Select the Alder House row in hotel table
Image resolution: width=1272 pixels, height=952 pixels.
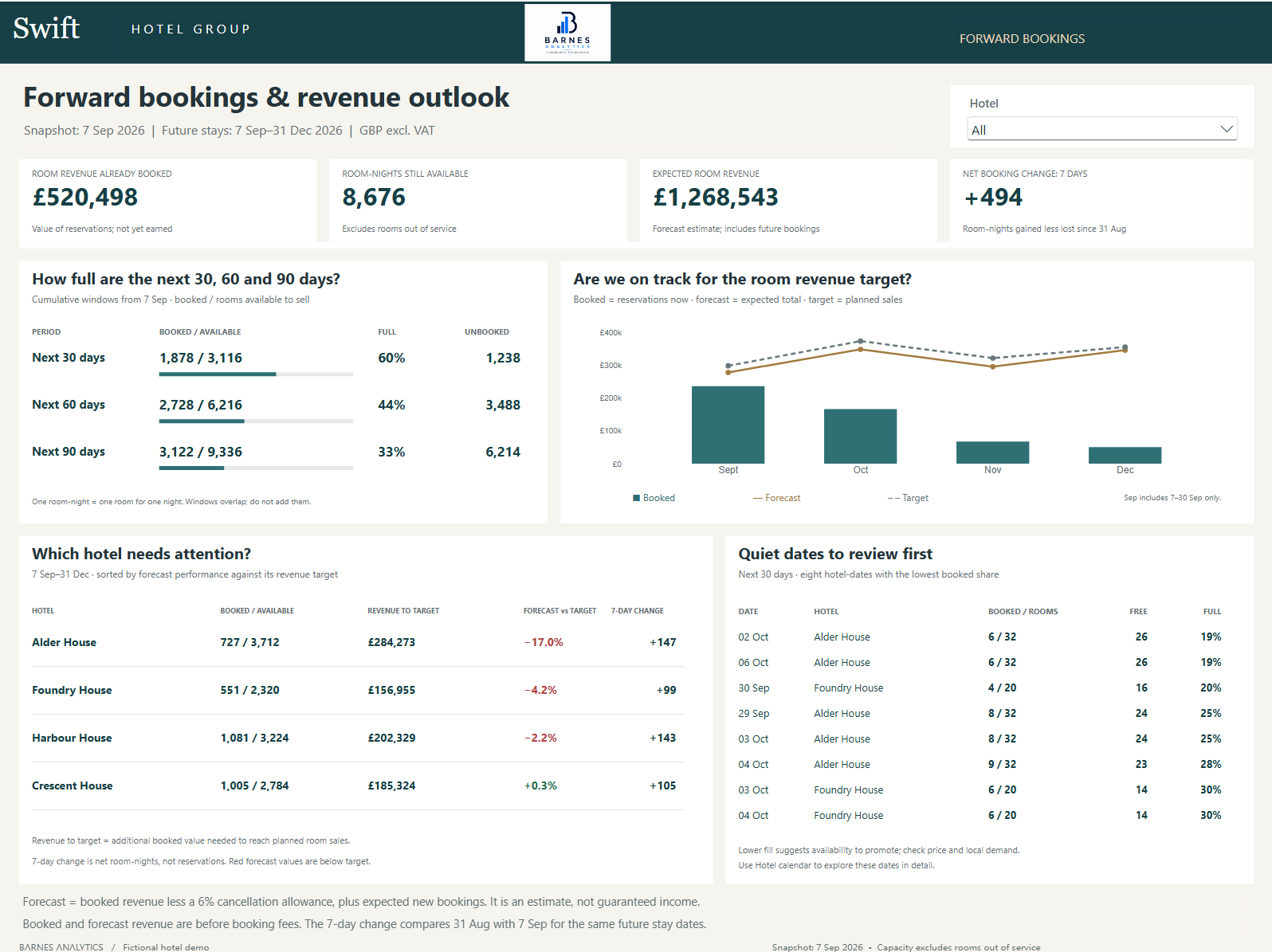coord(358,642)
